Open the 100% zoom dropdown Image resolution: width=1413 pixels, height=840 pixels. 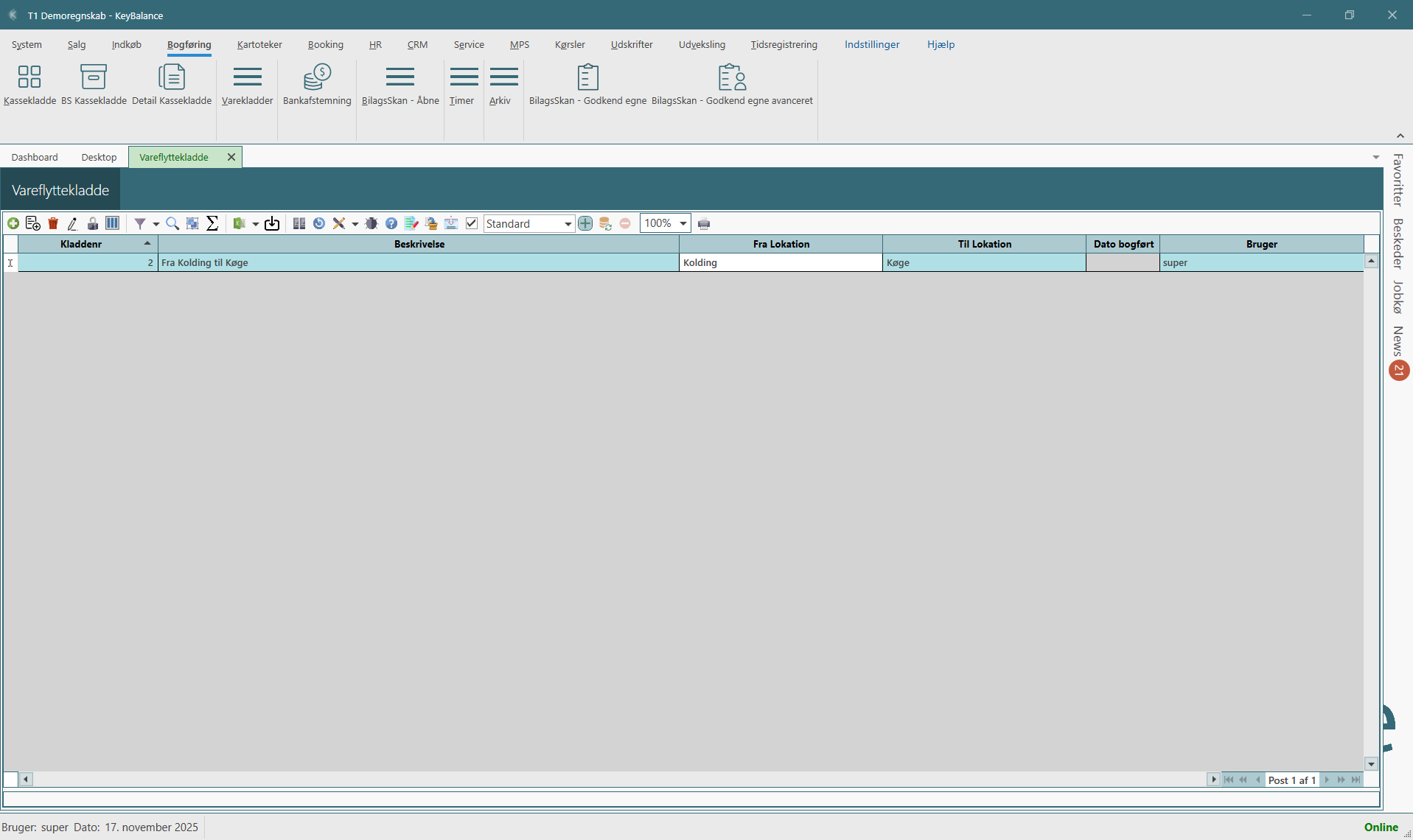click(683, 223)
